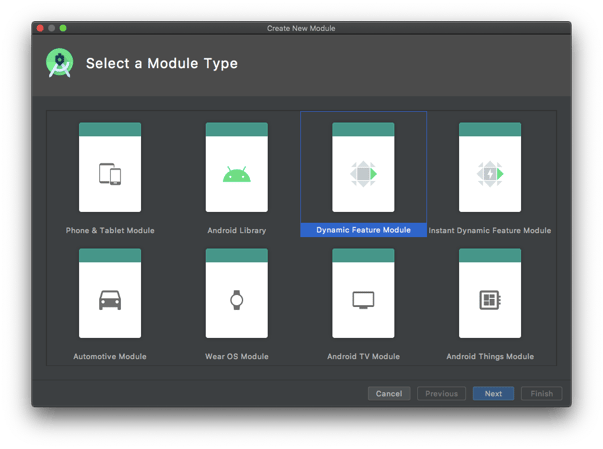Select the Phone & Tablet Module icon
The width and height of the screenshot is (603, 449).
pos(110,174)
